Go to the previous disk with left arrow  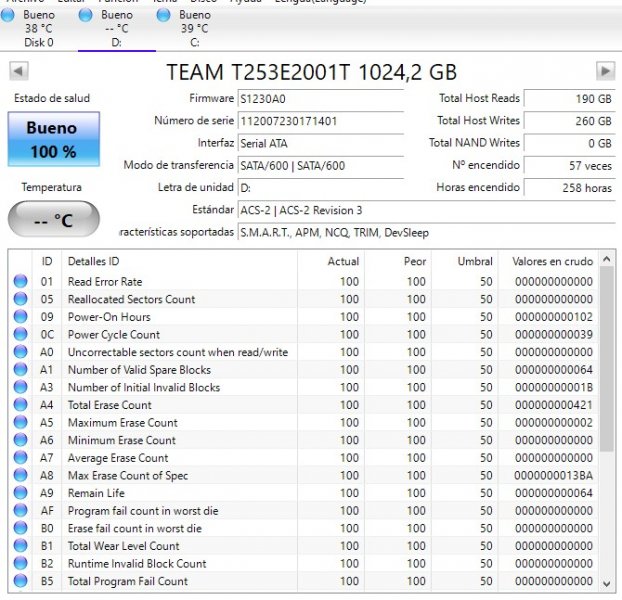tap(18, 71)
